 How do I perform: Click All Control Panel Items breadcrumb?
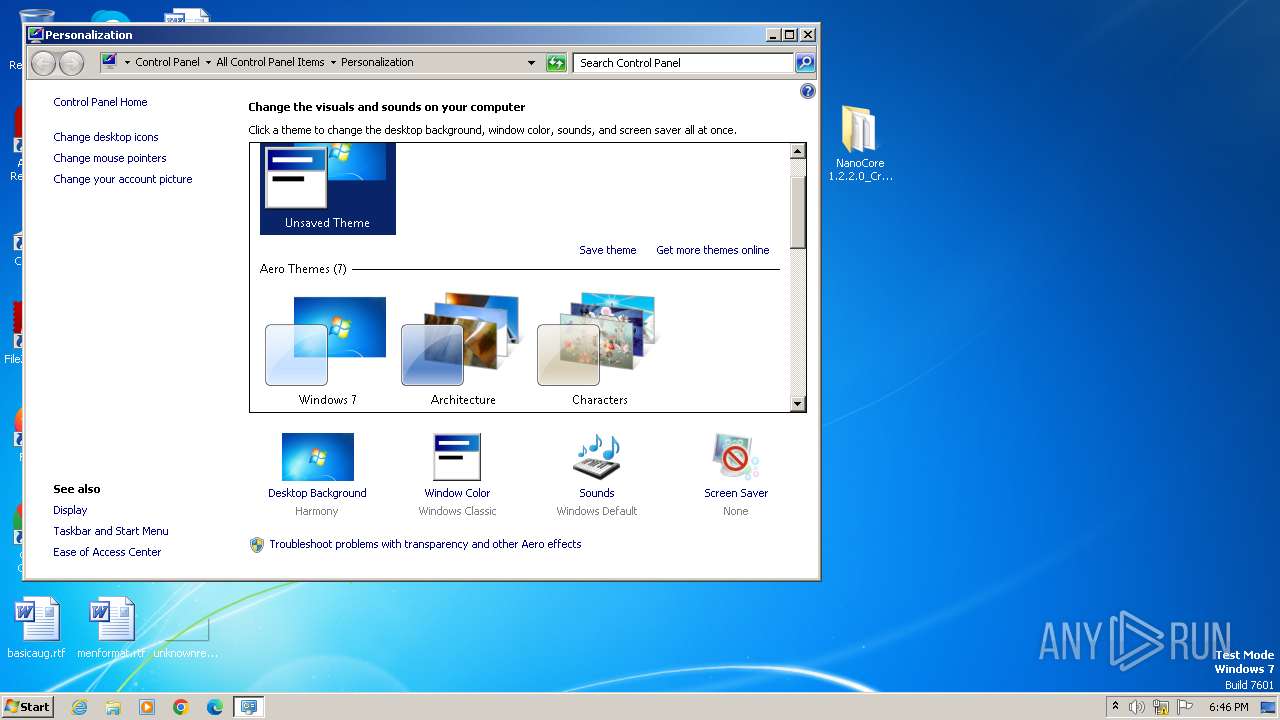click(270, 62)
